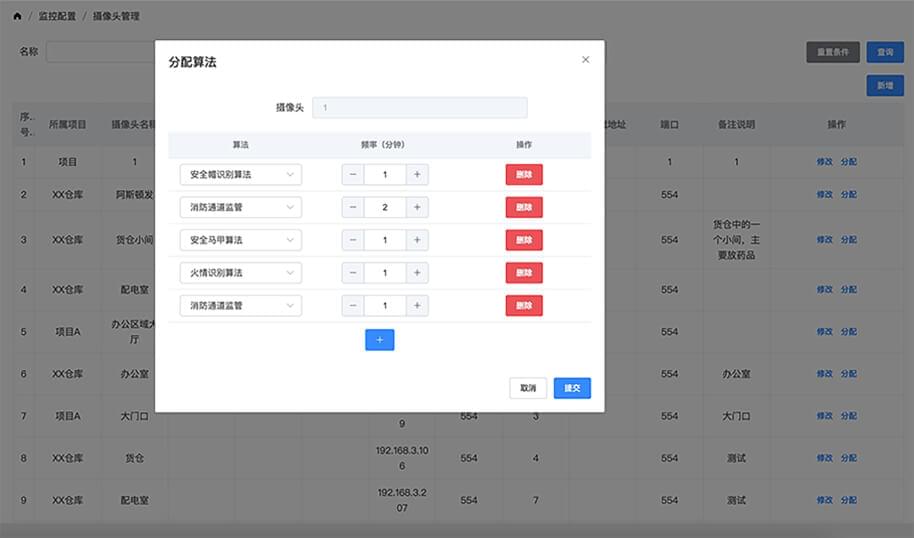
Task: Decrease frequency in row with value 2
Action: 353,208
